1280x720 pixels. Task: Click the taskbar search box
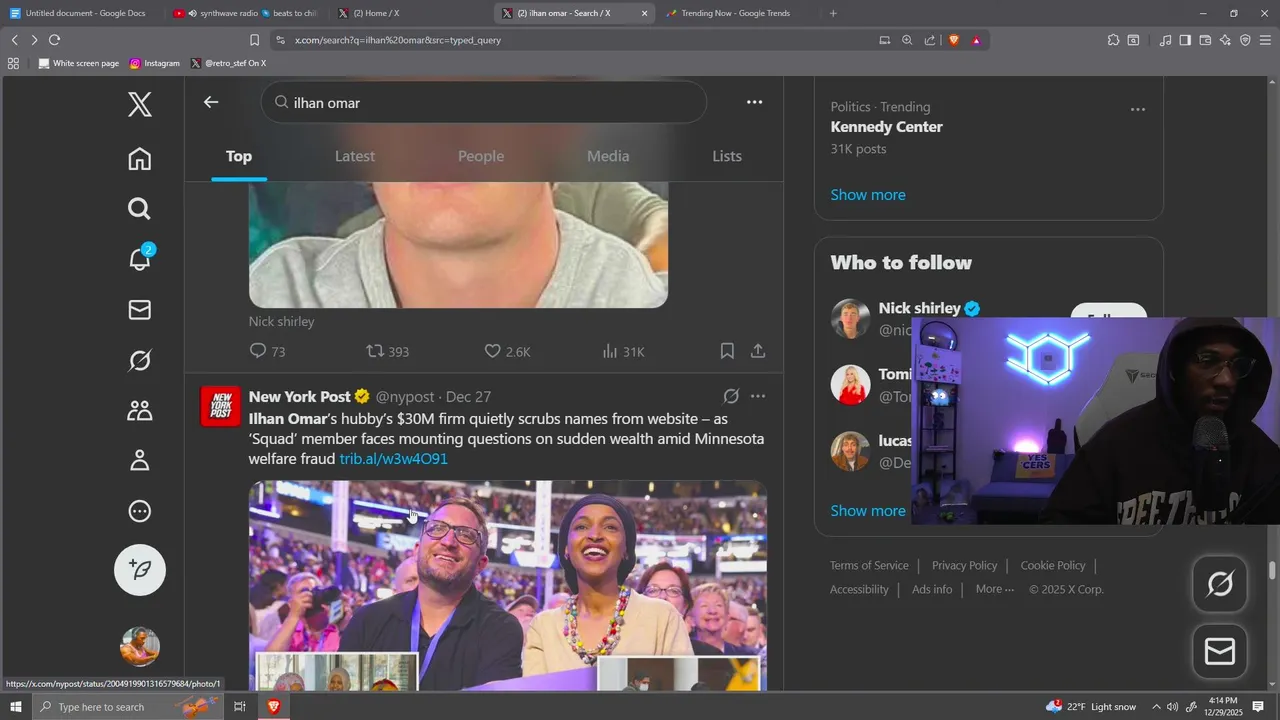[128, 707]
